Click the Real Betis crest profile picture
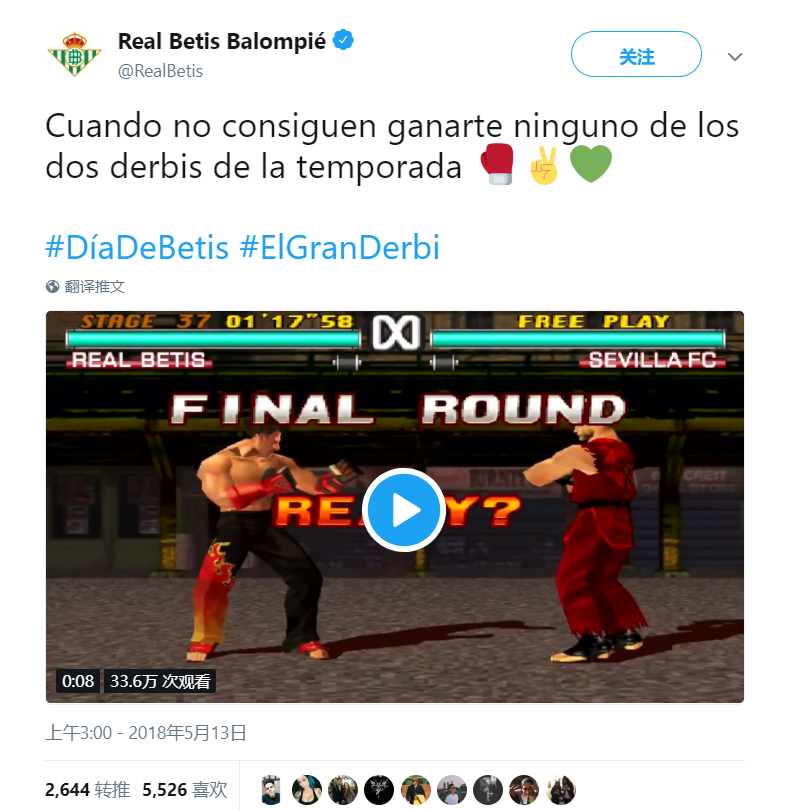Viewport: 792px width, 810px height. coord(74,55)
